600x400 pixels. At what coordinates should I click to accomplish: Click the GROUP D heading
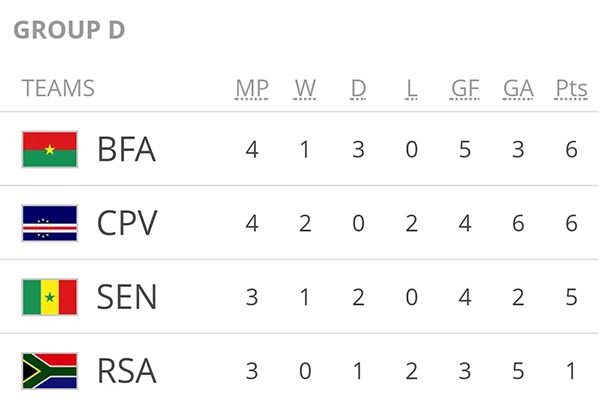(x=69, y=30)
